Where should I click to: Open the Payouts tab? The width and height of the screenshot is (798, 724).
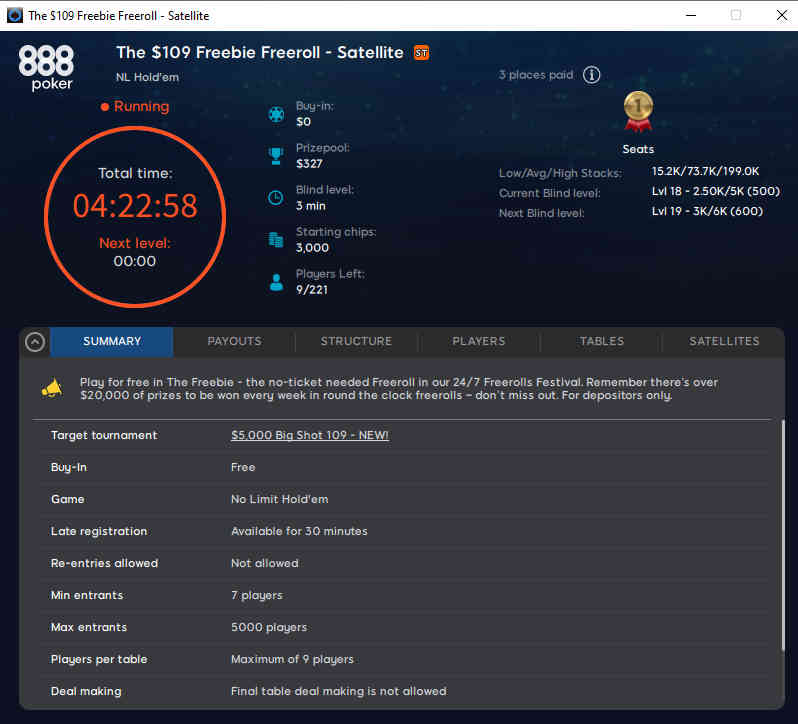[x=234, y=341]
